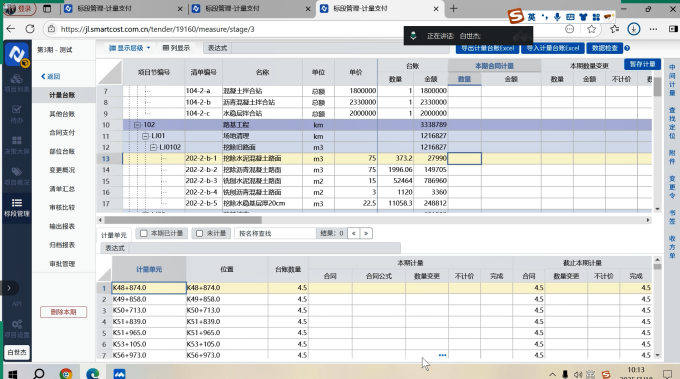This screenshot has width=680, height=379.
Task: Click the Sogou input method S logo
Action: tap(516, 16)
